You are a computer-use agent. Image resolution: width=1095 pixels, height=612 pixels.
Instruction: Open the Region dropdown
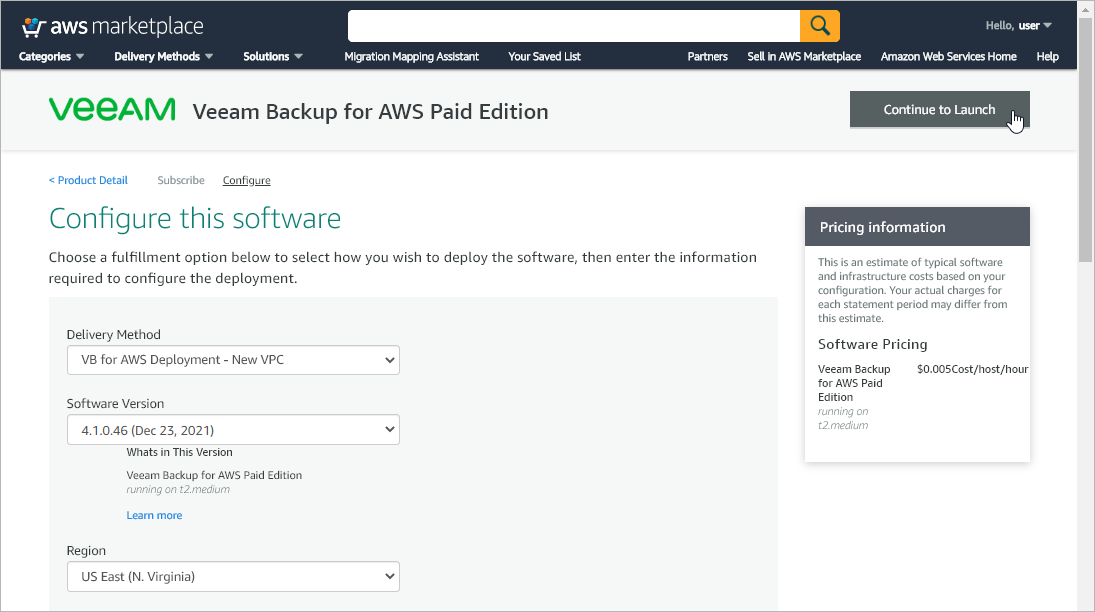click(233, 576)
